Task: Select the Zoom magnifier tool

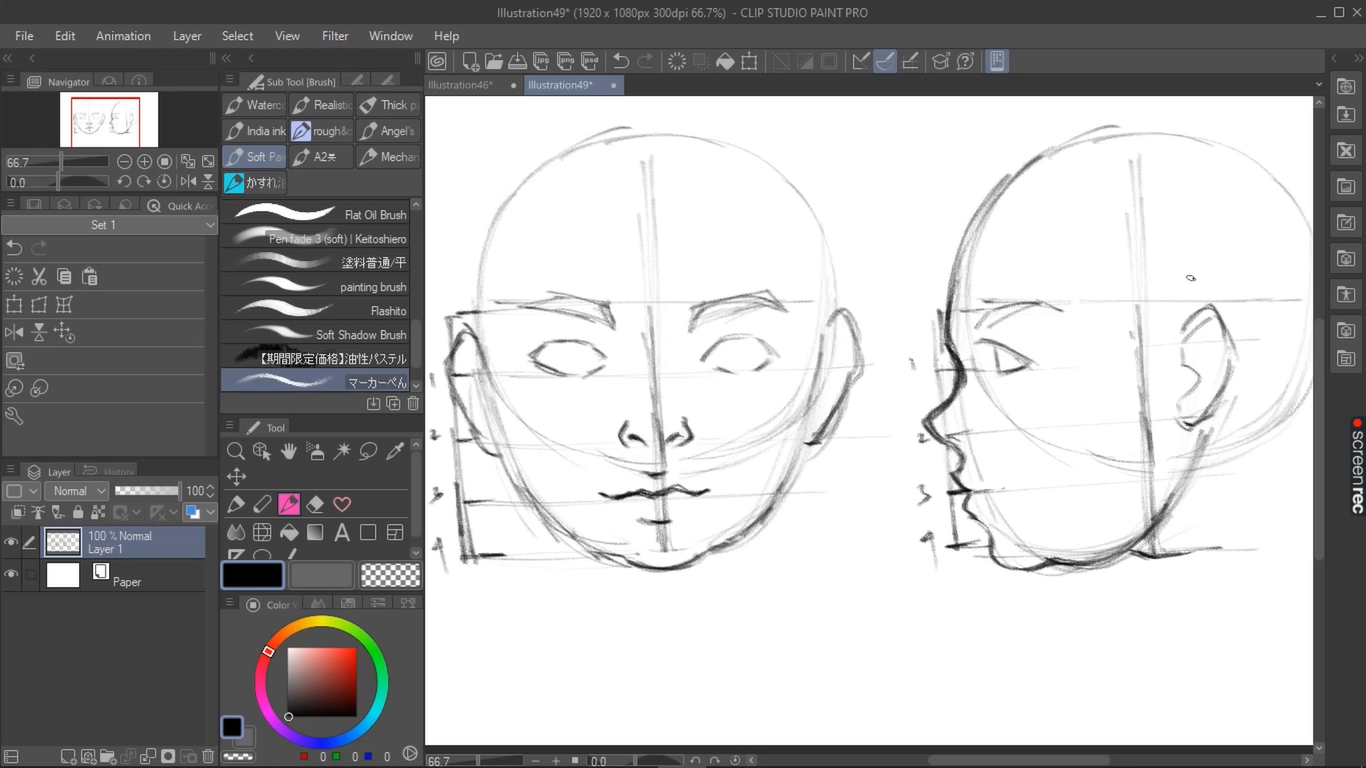Action: pos(236,452)
